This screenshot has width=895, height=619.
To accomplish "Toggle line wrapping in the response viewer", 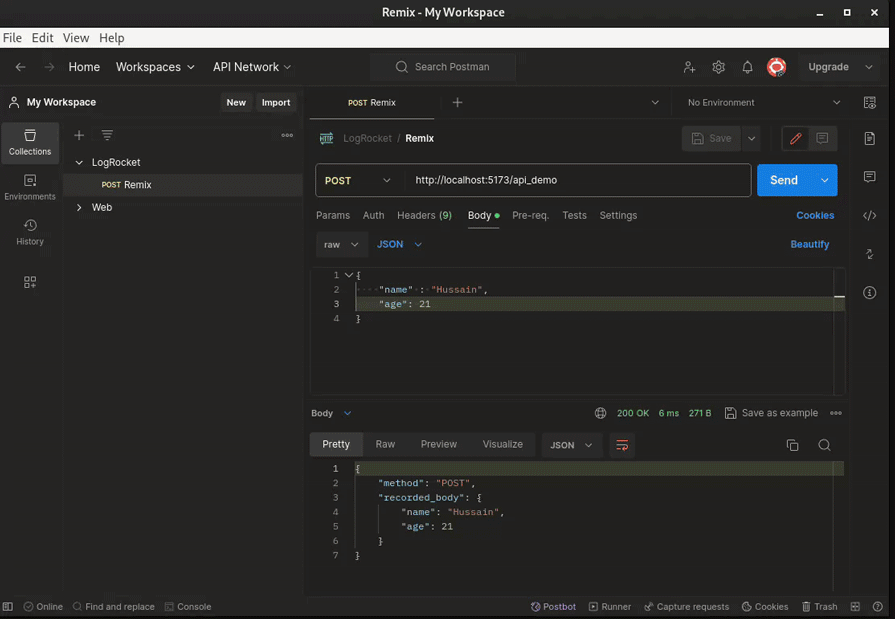I will pos(622,444).
